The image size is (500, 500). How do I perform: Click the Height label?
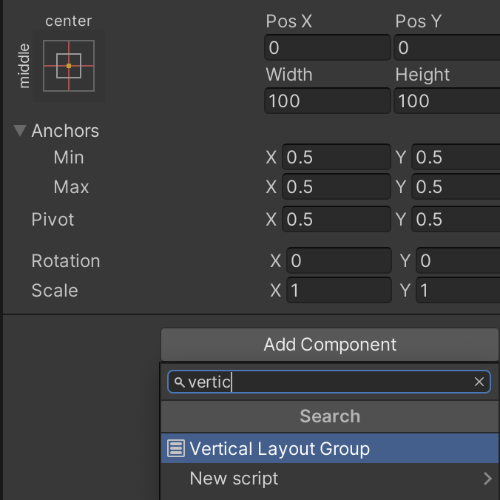422,75
